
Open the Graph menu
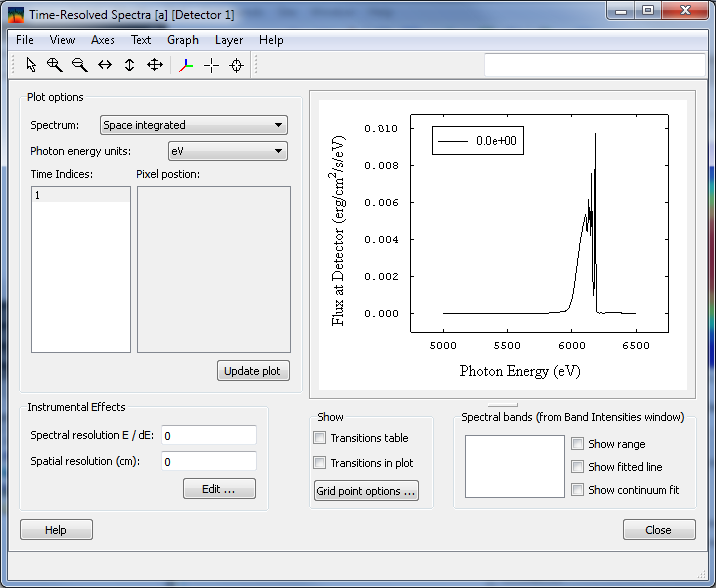(x=183, y=40)
